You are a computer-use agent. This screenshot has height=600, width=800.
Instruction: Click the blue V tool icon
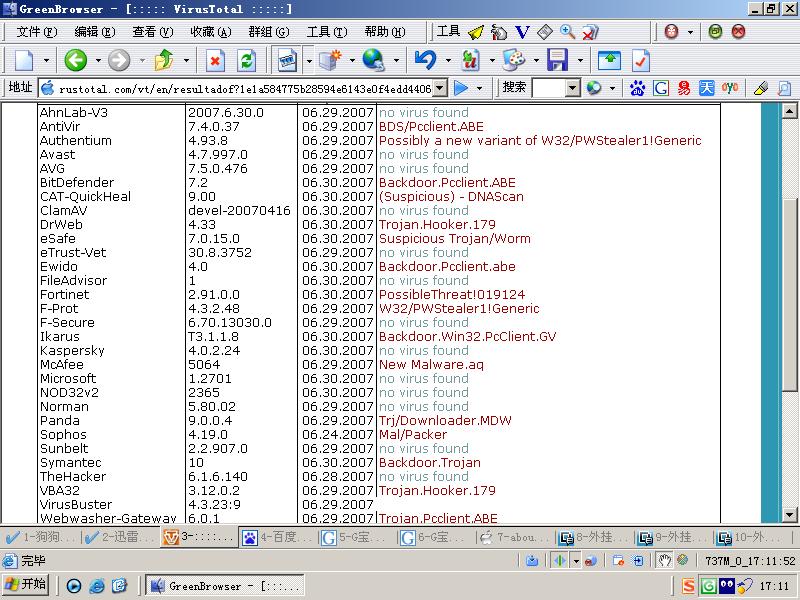522,32
